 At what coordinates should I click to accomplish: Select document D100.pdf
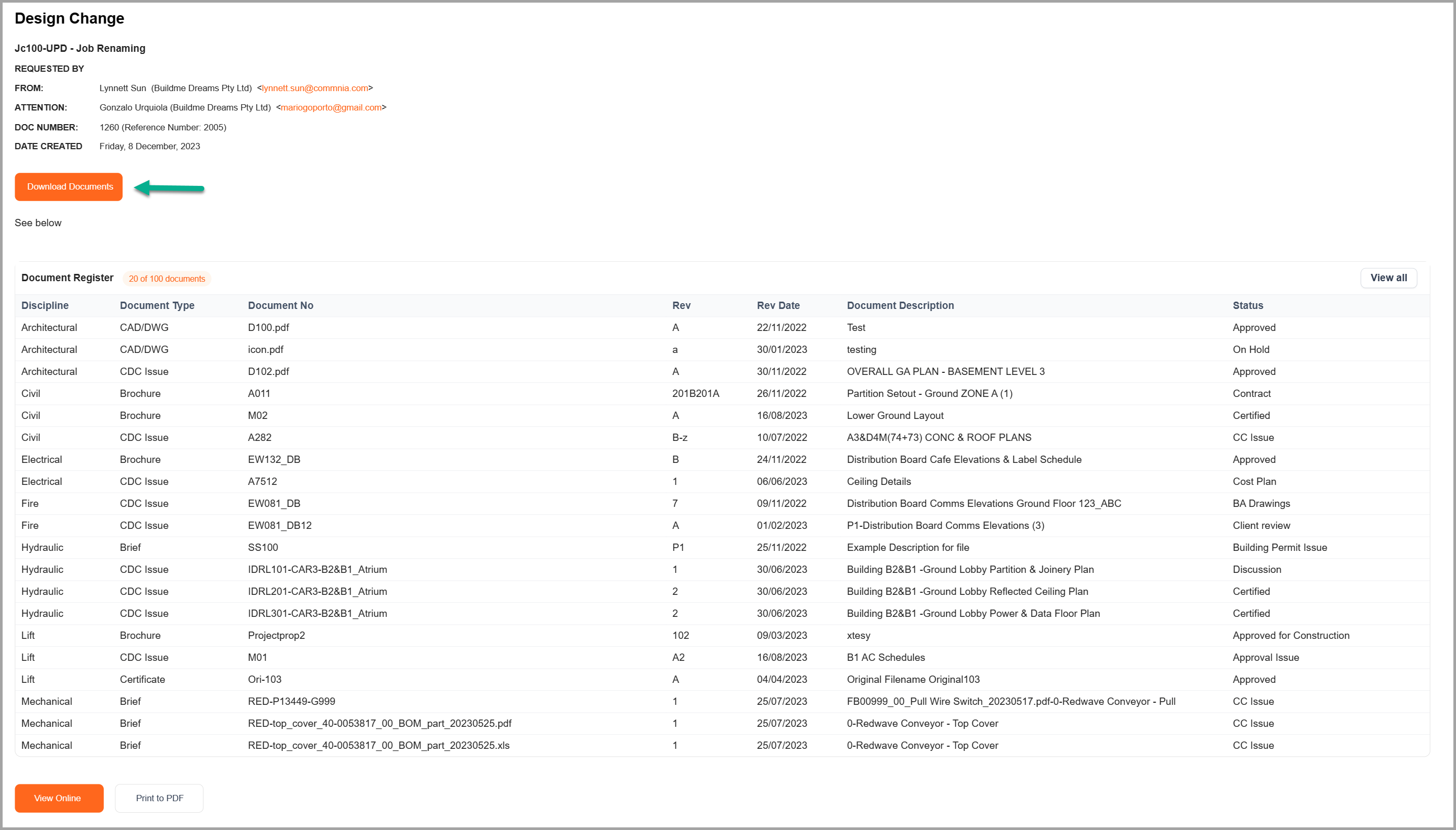click(x=268, y=328)
